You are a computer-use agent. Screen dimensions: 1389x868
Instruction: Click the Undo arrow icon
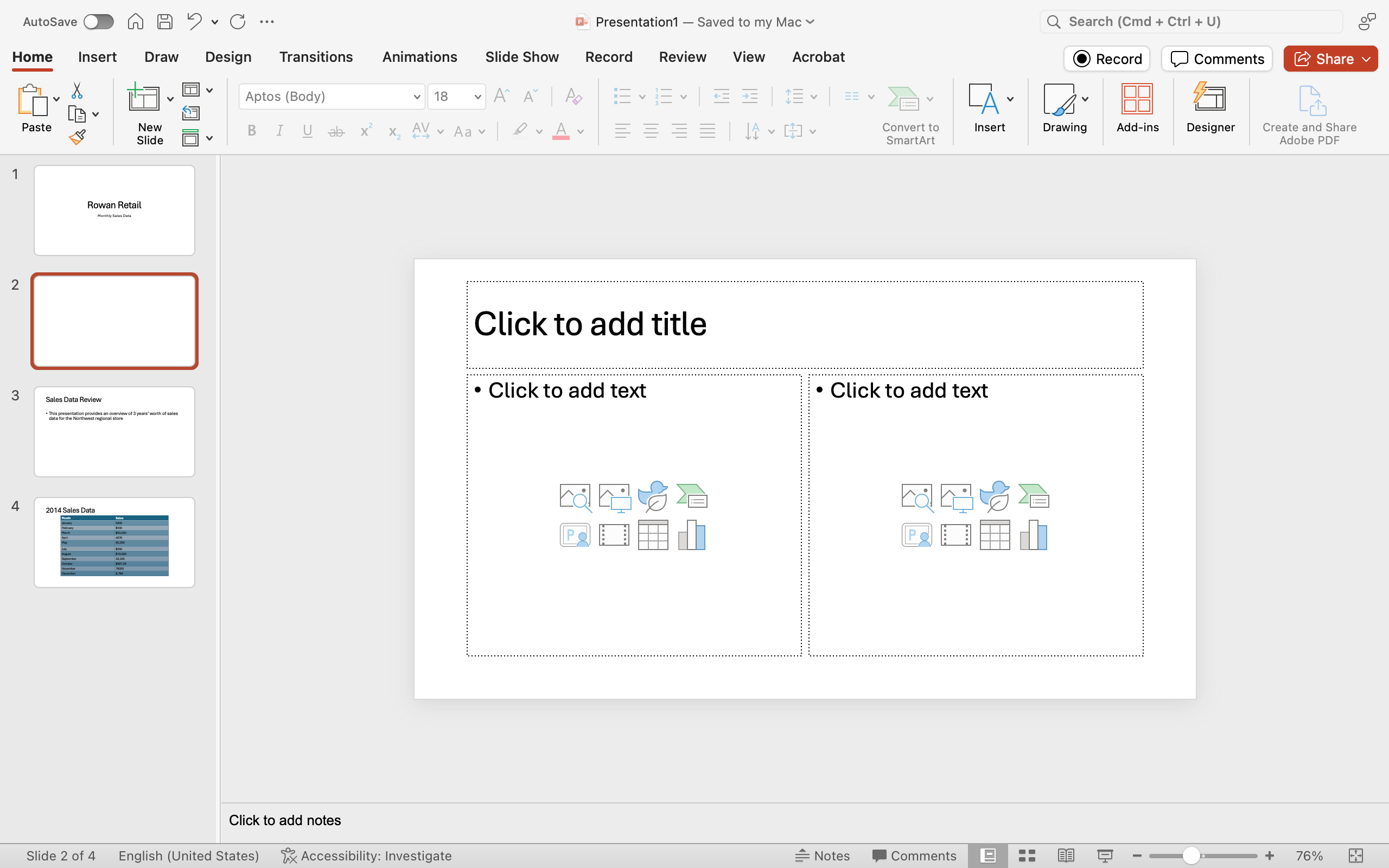click(194, 22)
